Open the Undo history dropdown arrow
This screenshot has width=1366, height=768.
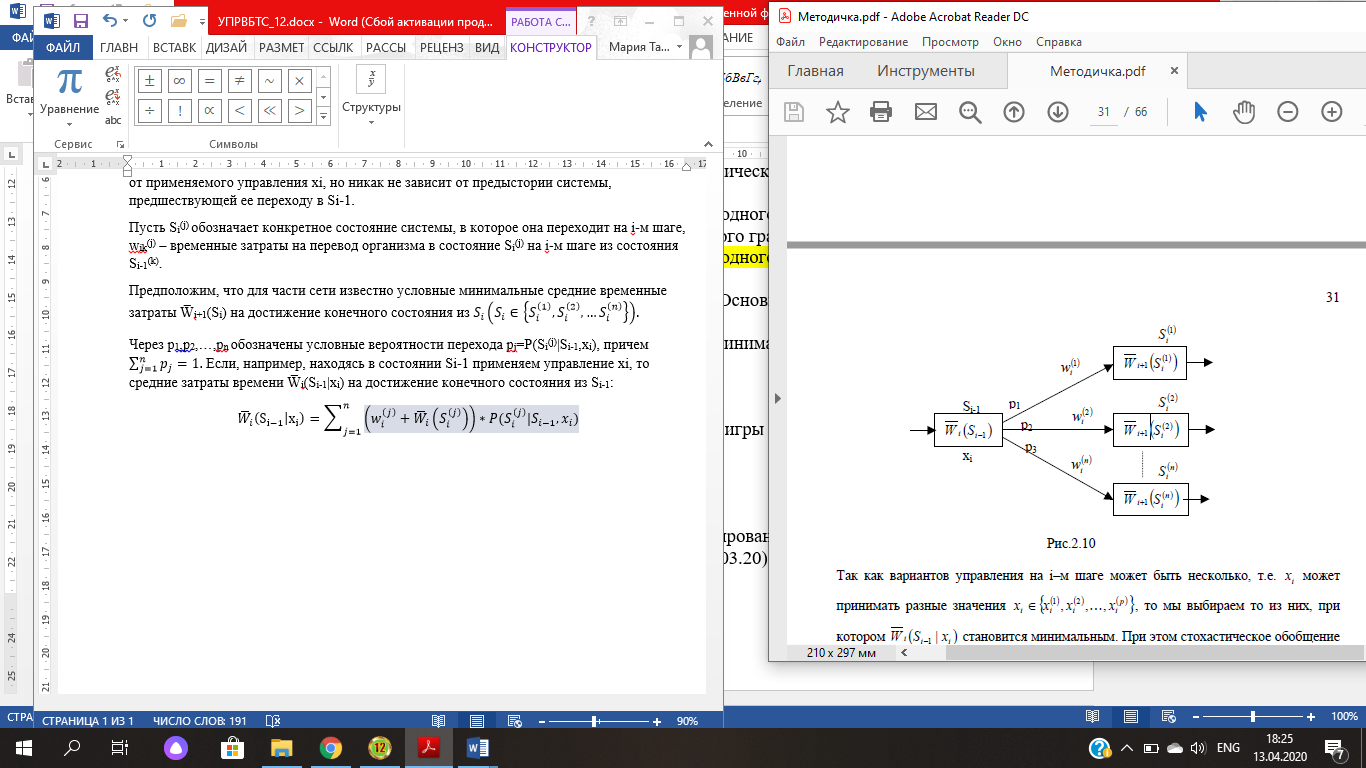coord(126,21)
